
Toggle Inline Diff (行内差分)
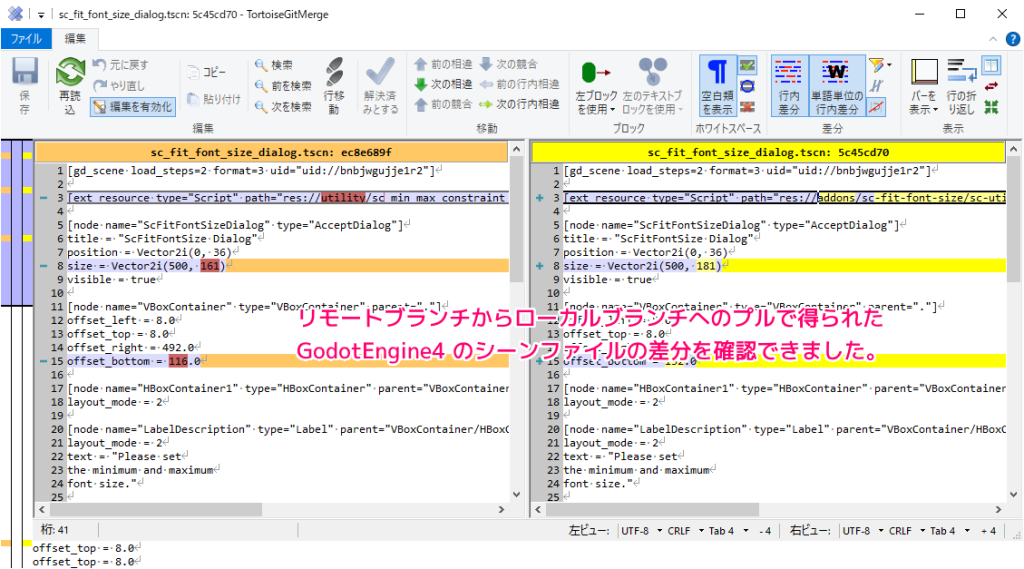click(x=789, y=86)
